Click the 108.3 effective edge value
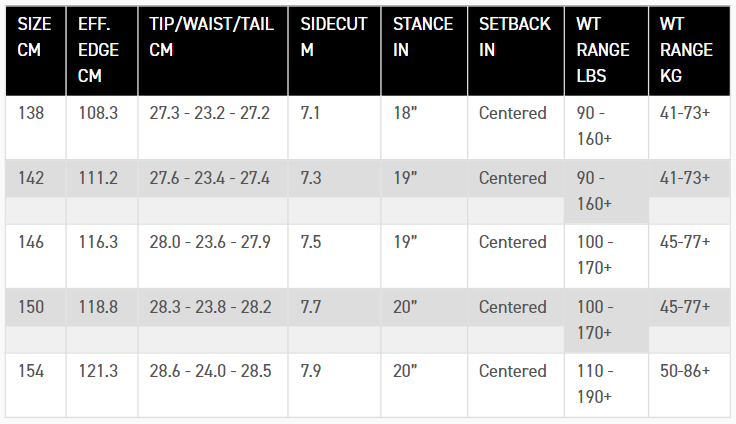 pyautogui.click(x=99, y=113)
